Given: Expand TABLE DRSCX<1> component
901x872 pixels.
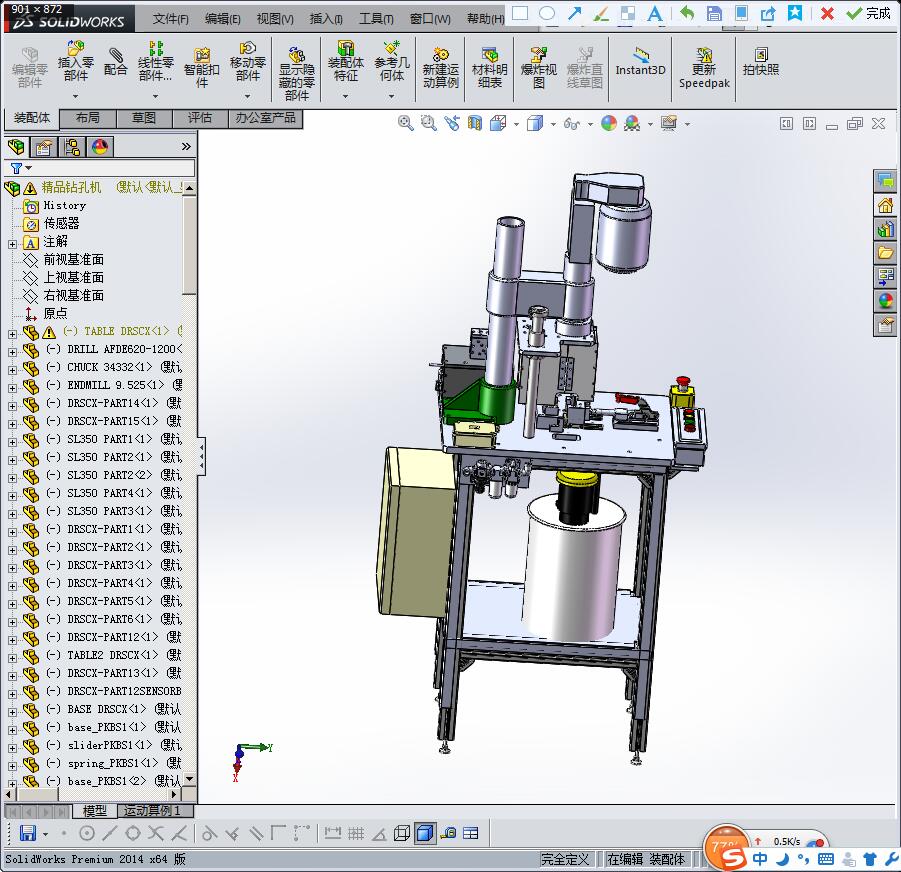Looking at the screenshot, I should [x=12, y=334].
